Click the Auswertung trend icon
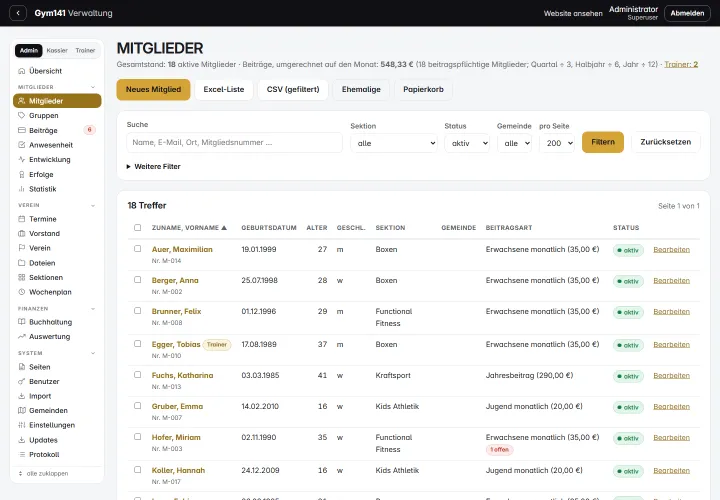 point(21,337)
